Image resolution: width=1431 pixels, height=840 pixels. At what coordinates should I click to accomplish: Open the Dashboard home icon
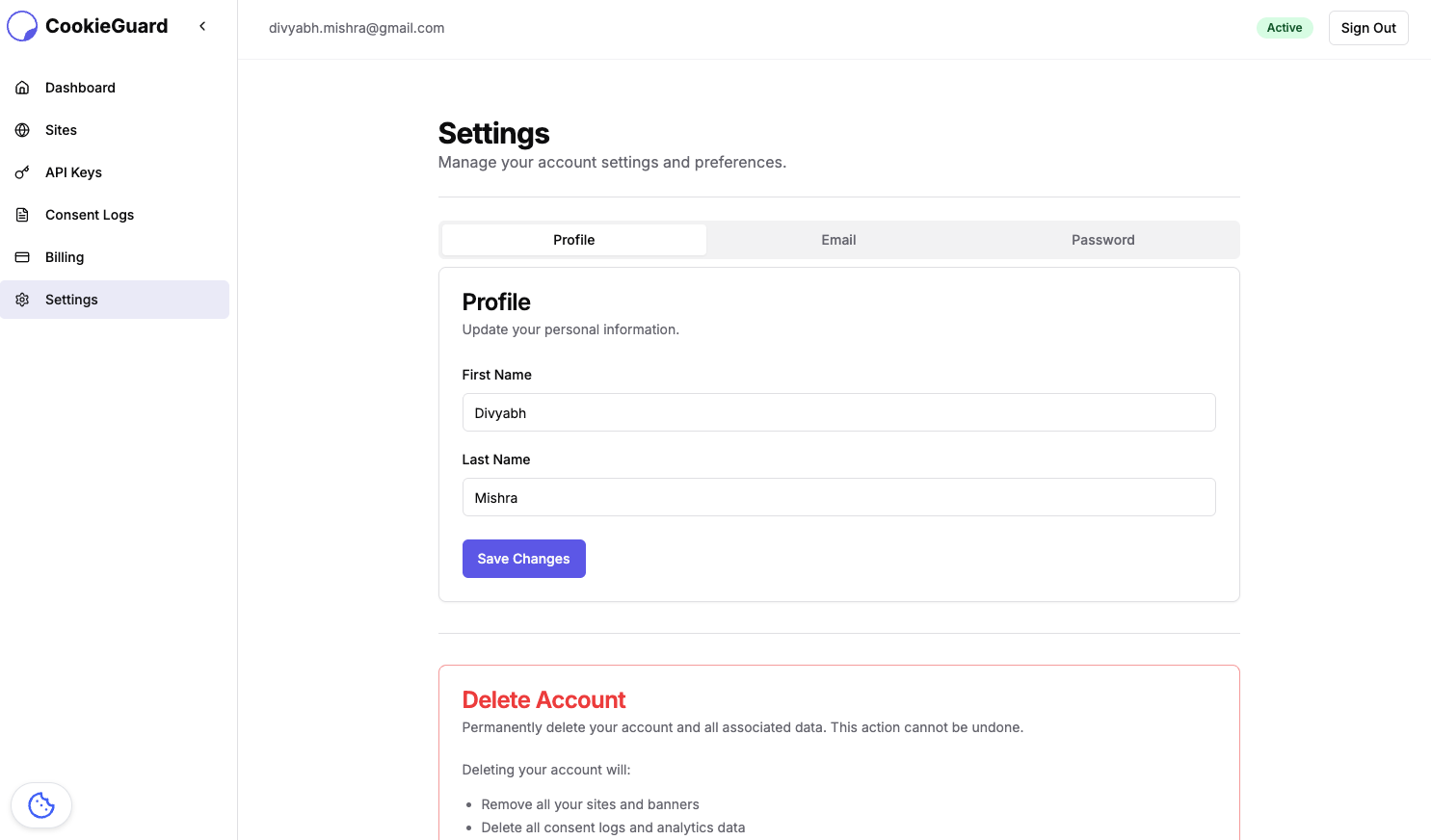click(x=22, y=87)
